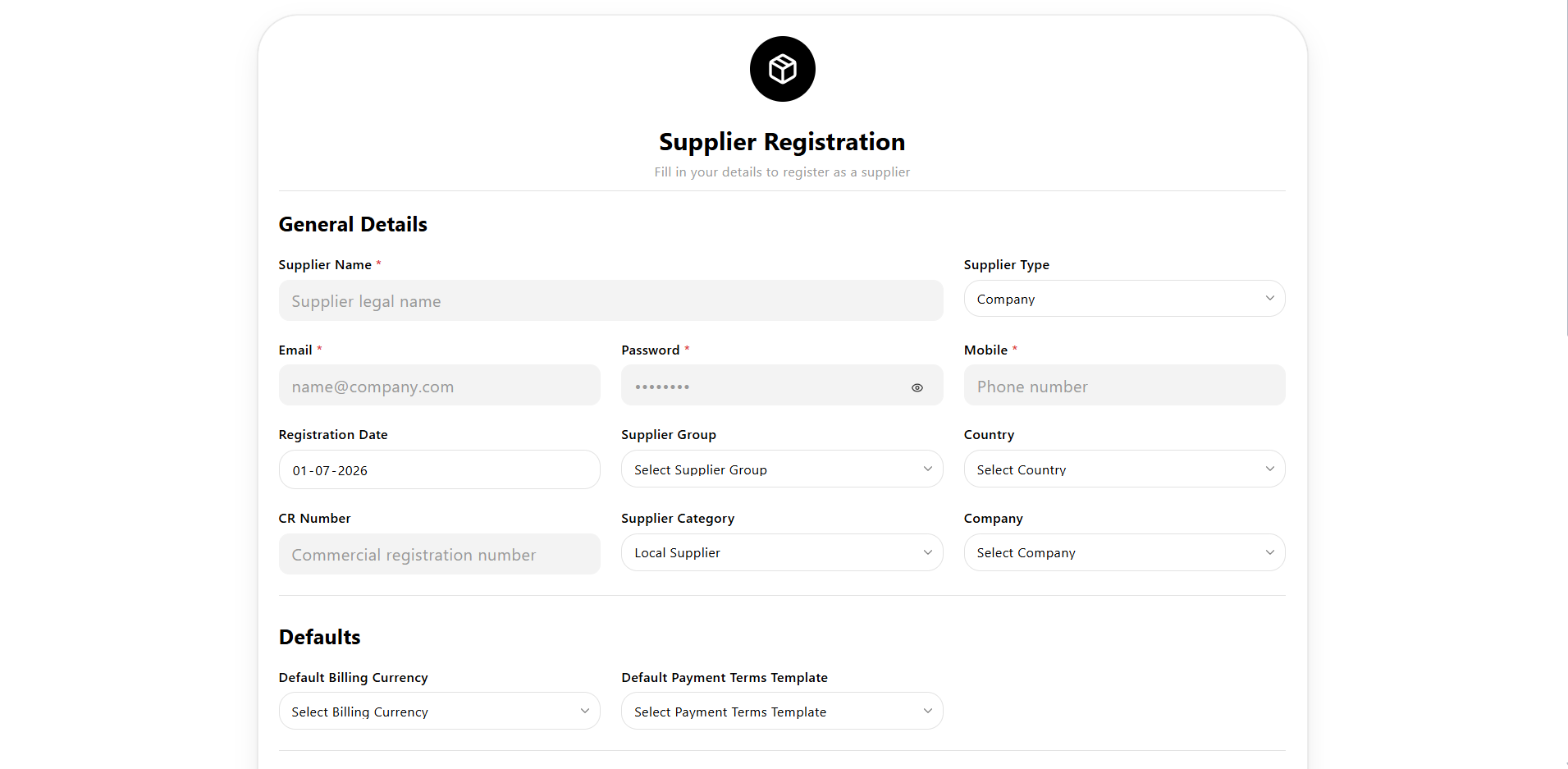The image size is (1568, 769).
Task: Open the Supplier Type dropdown
Action: pyautogui.click(x=1124, y=299)
